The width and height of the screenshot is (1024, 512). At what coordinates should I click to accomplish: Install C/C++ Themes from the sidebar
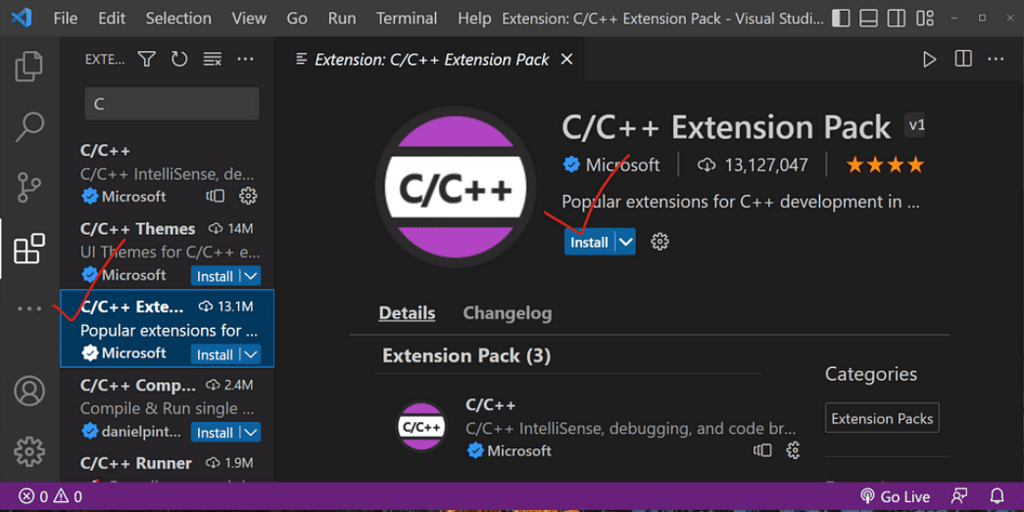[x=215, y=276]
